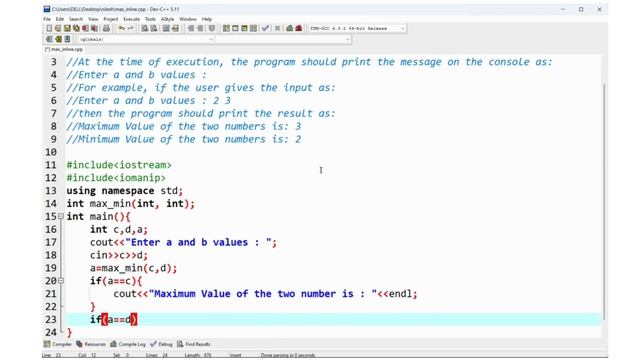640x360 pixels.
Task: Click the first icon left of (globals) dropdown
Action: click(49, 39)
